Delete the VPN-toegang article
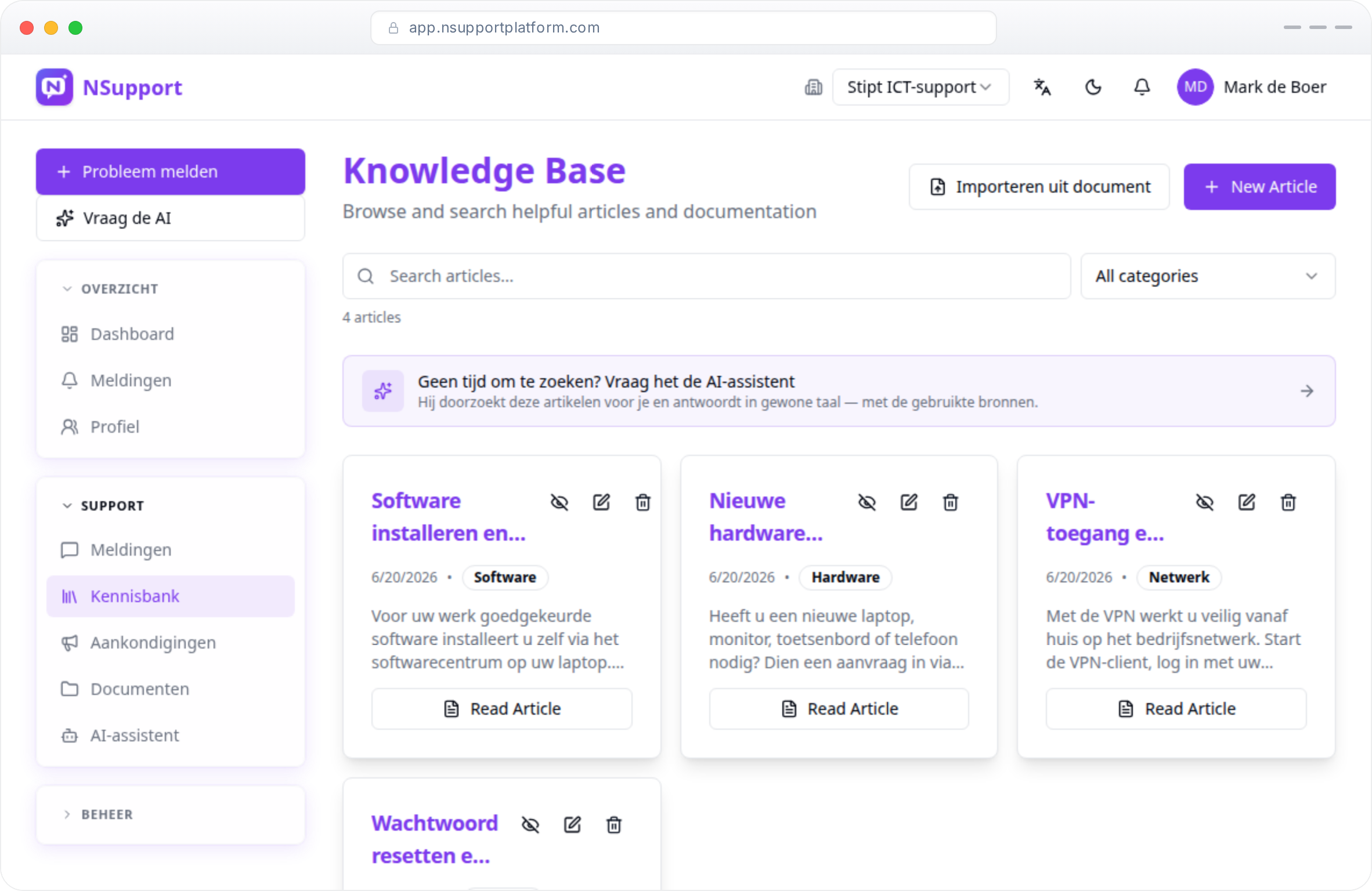Screen dimensions: 1372x891 pyautogui.click(x=1288, y=502)
